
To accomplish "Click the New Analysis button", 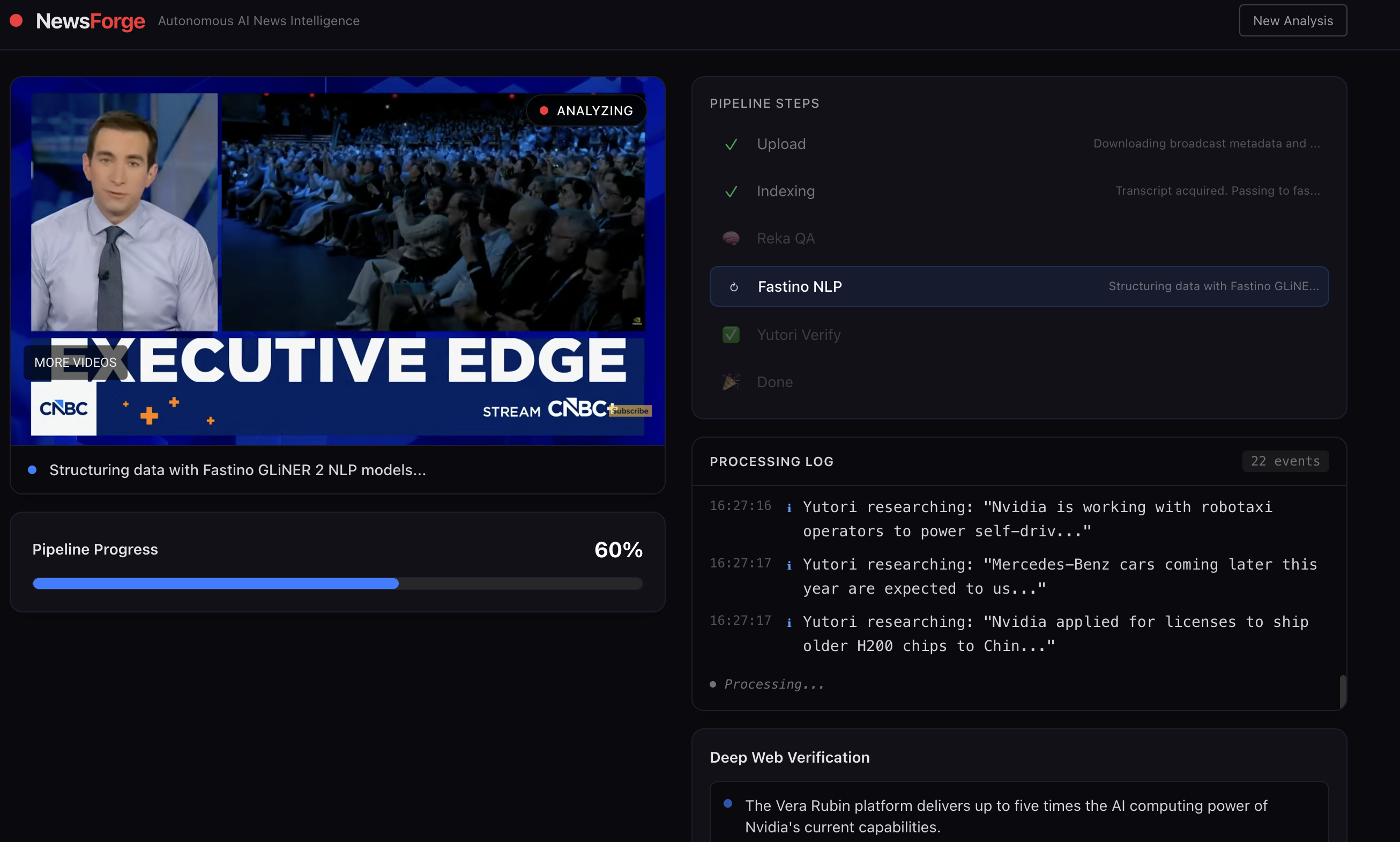I will (x=1292, y=21).
